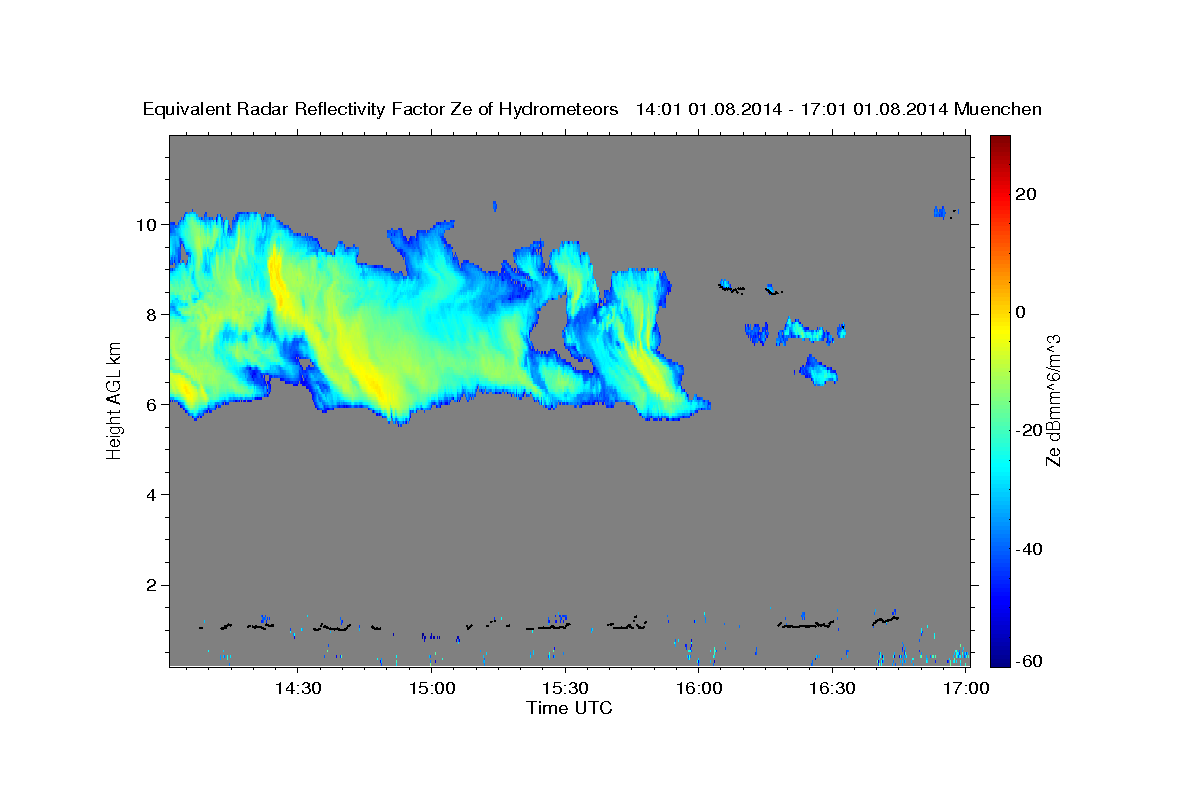Click the dark red top of colorbar

click(999, 143)
